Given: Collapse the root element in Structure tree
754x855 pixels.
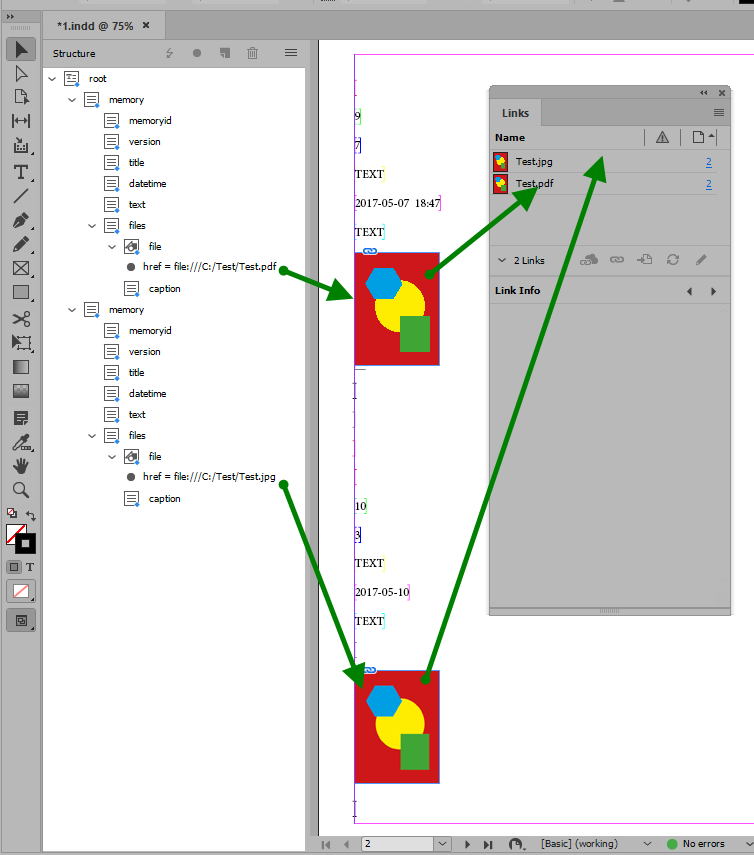Looking at the screenshot, I should [52, 79].
